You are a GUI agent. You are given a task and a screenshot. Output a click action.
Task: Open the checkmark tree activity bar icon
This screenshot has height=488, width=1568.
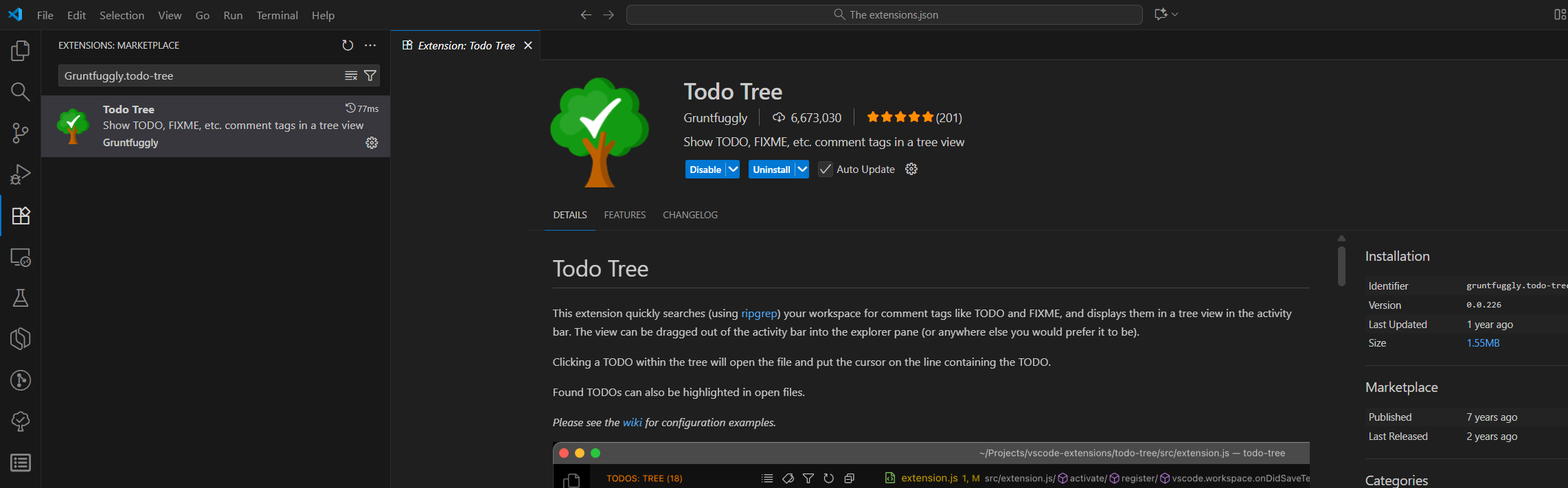pos(21,421)
